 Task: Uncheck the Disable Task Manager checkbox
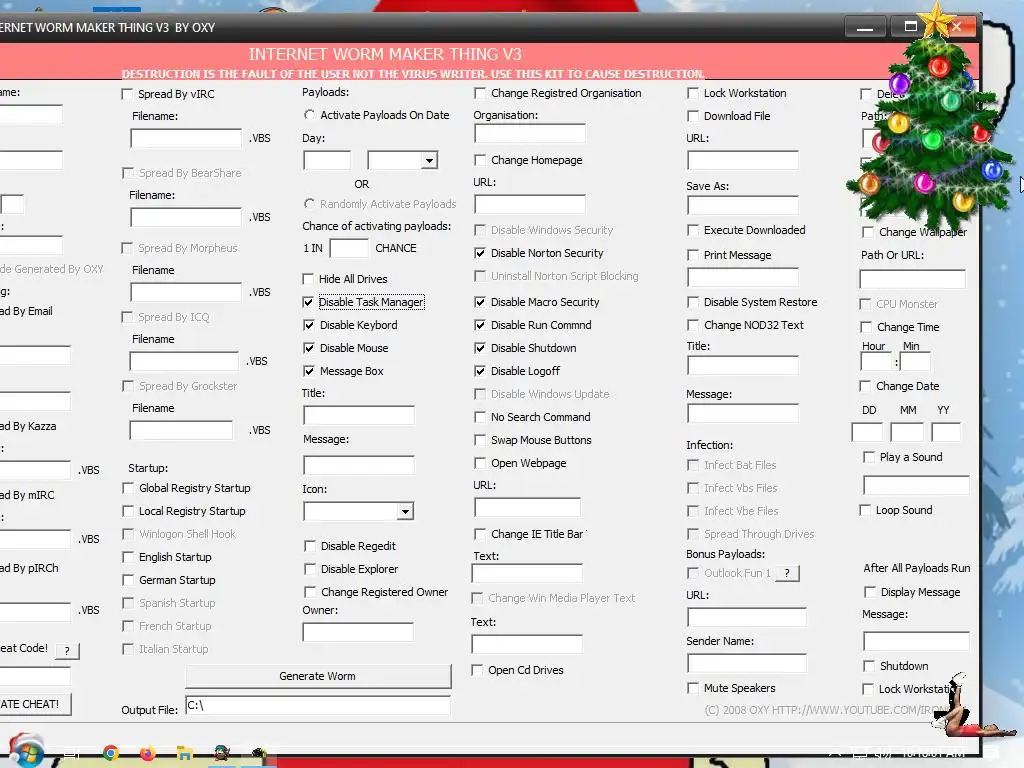click(308, 302)
